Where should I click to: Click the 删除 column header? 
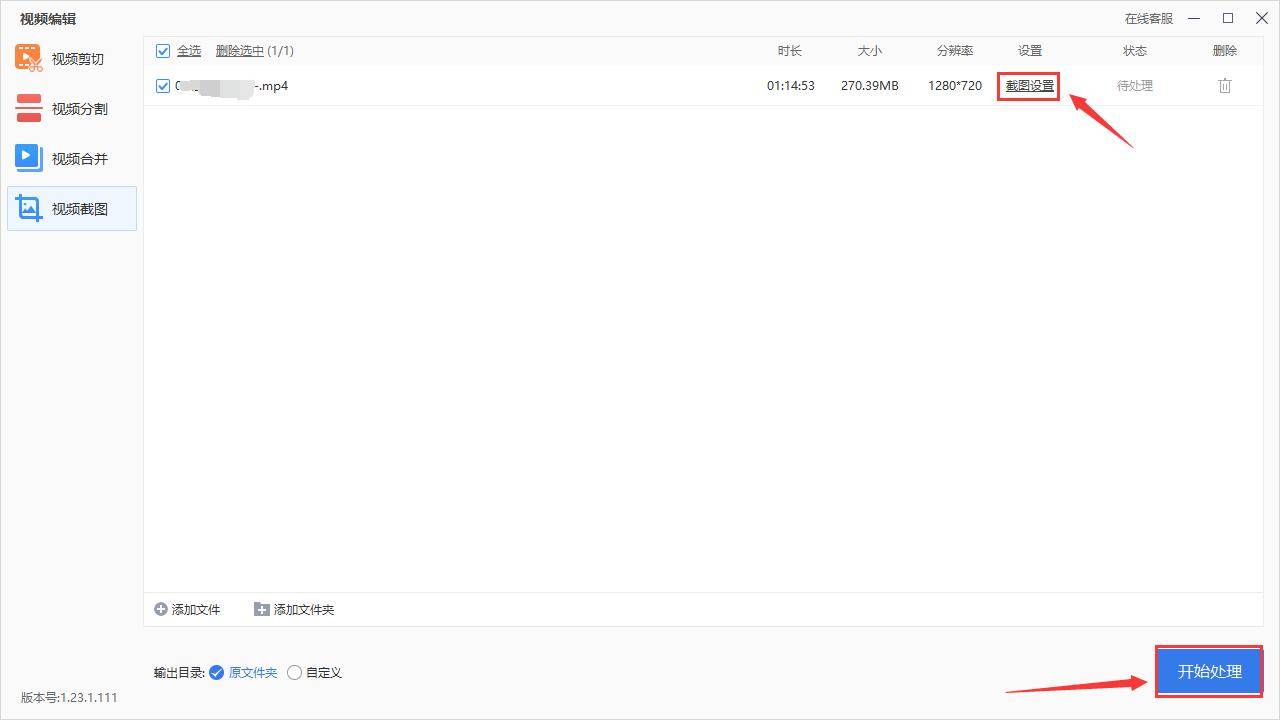[1225, 51]
